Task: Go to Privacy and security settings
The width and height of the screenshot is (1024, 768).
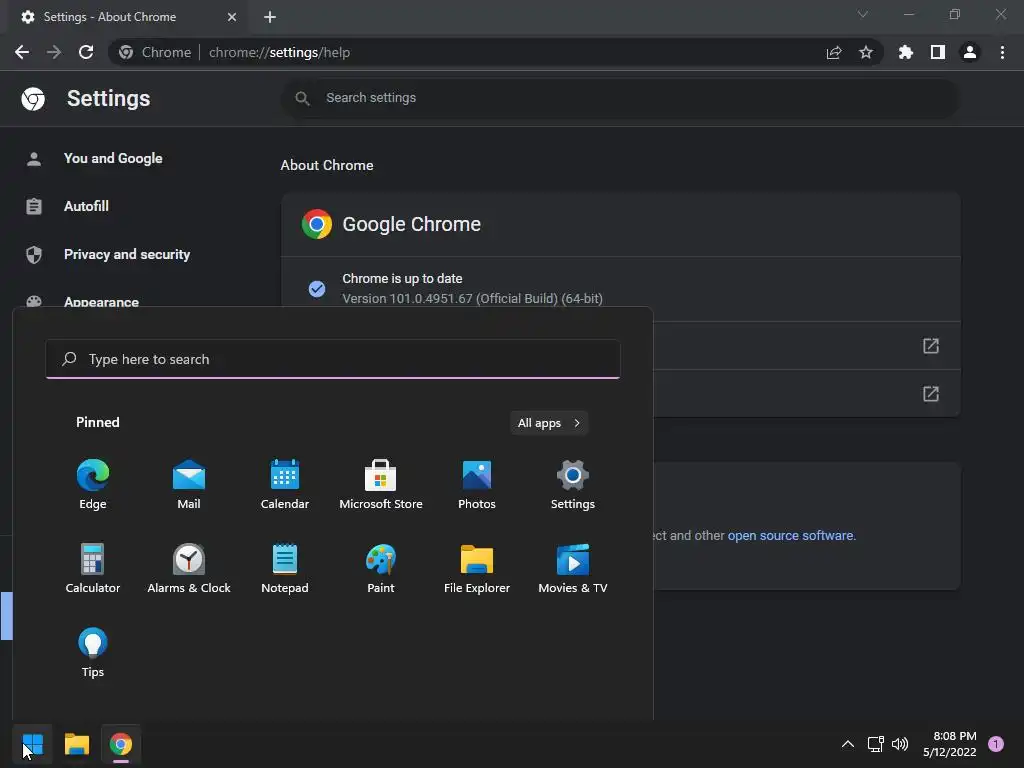Action: click(x=127, y=254)
